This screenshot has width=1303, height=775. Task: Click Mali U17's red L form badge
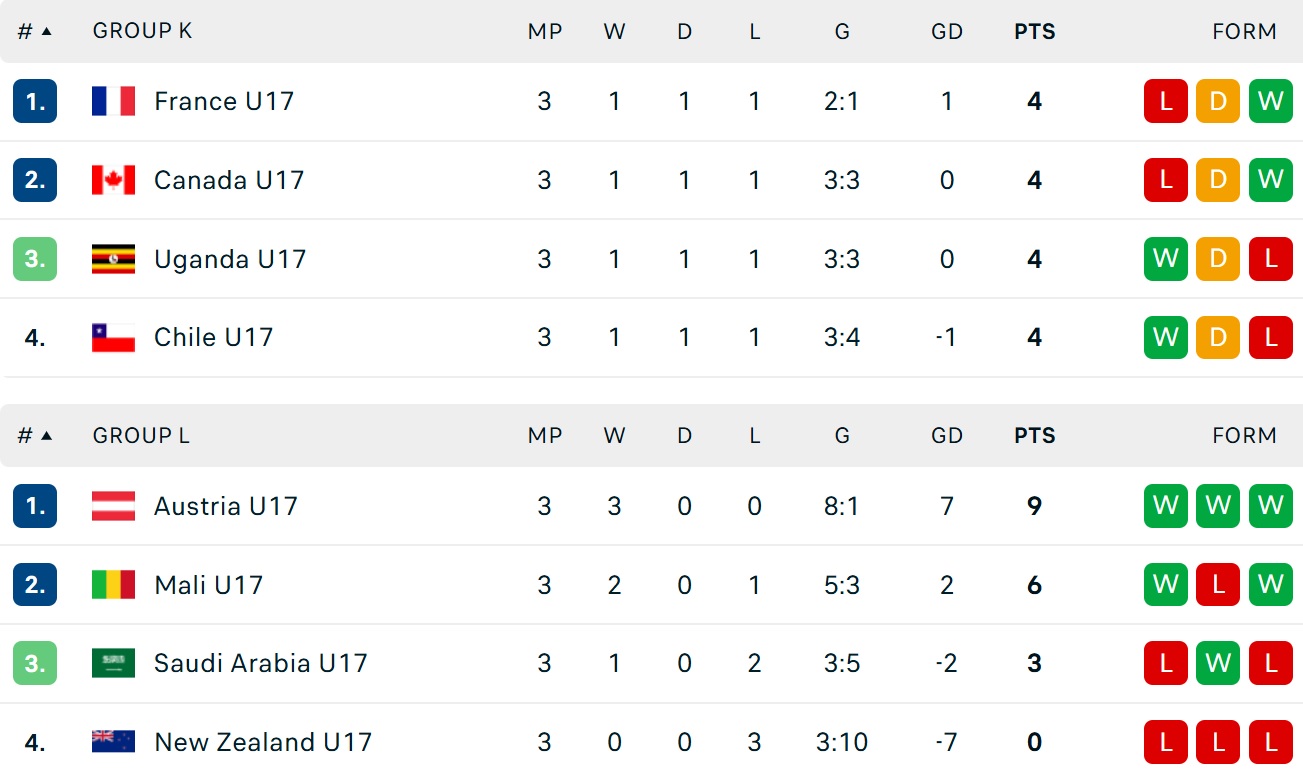(x=1217, y=585)
